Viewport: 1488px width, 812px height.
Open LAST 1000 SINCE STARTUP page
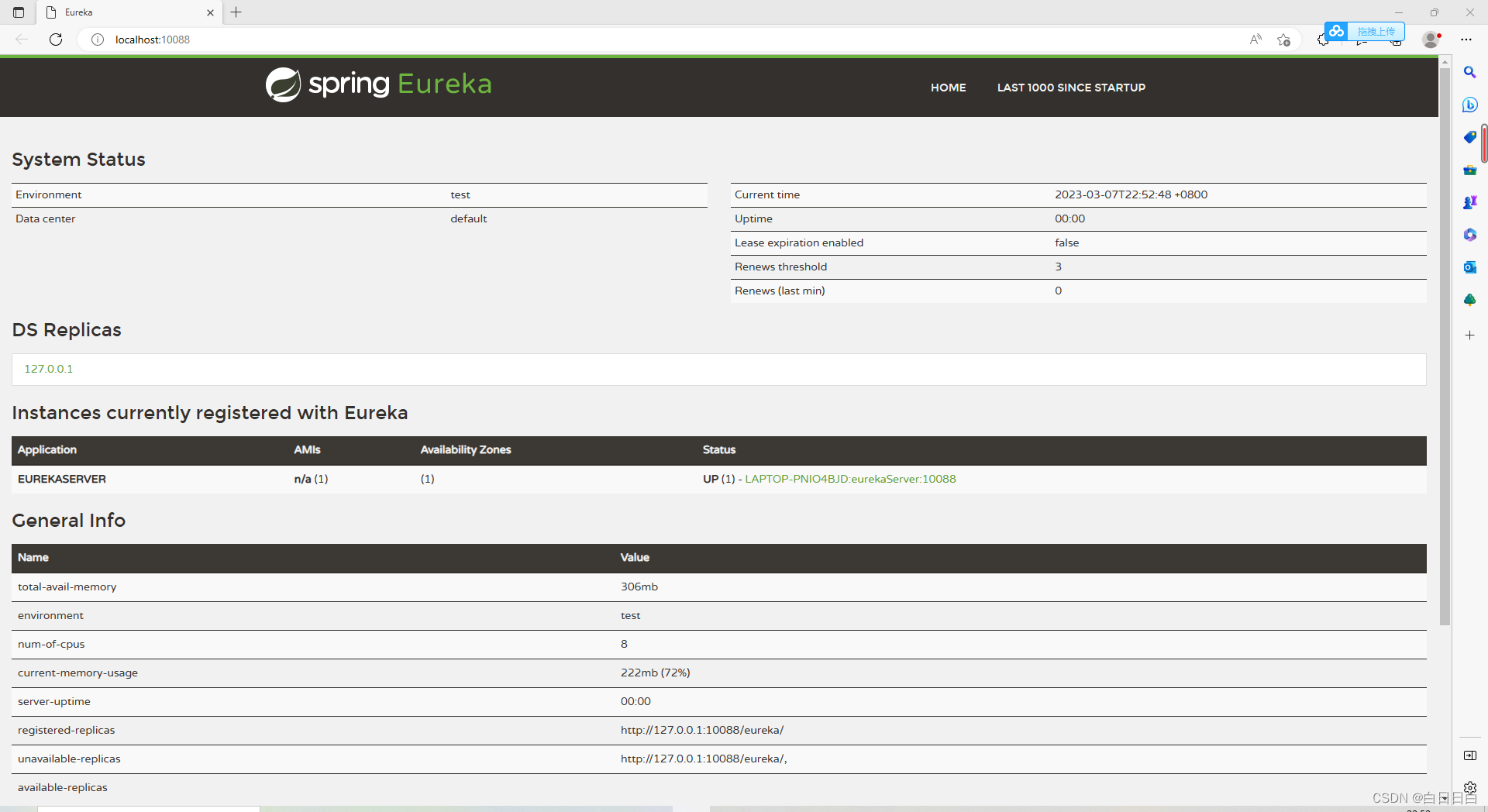[1071, 88]
